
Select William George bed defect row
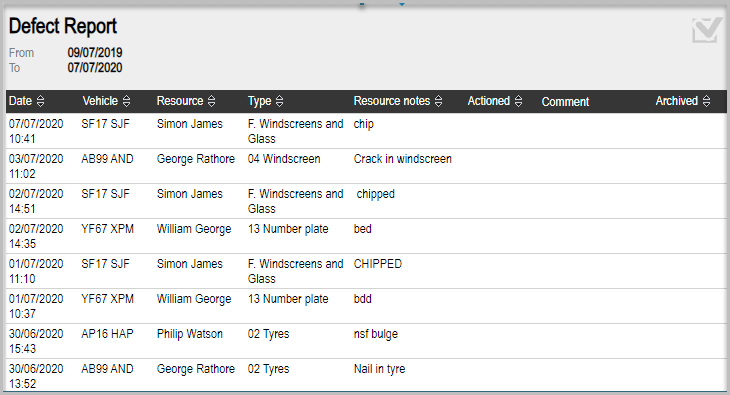tap(366, 236)
